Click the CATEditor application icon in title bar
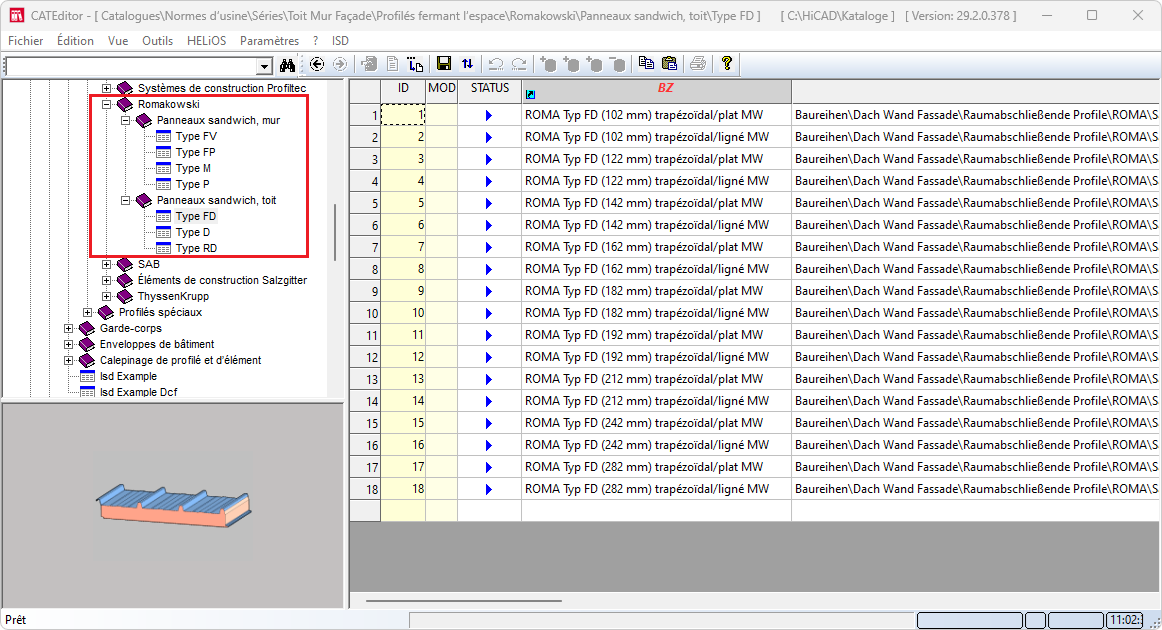1162x630 pixels. 16,15
